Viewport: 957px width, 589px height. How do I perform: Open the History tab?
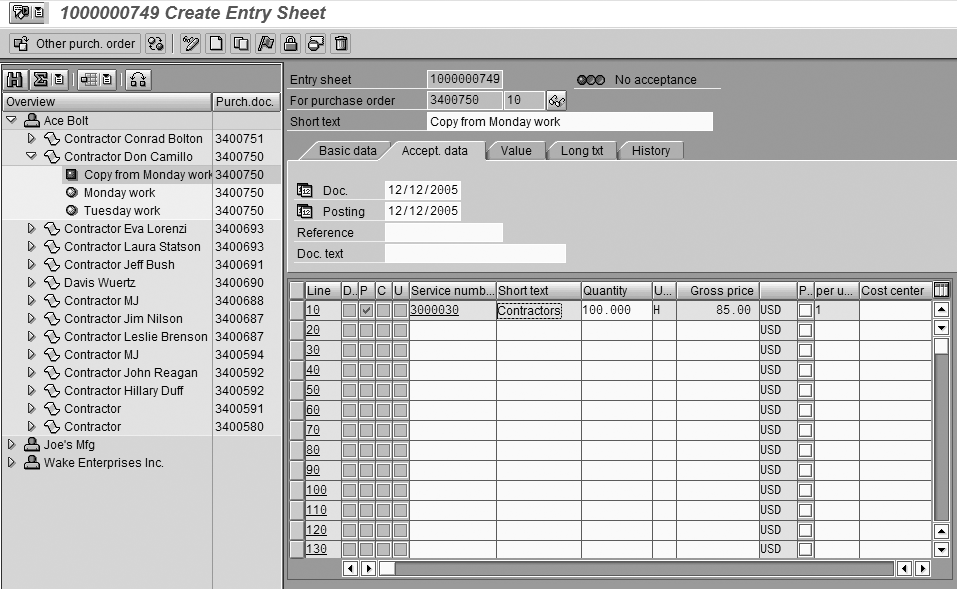[650, 150]
